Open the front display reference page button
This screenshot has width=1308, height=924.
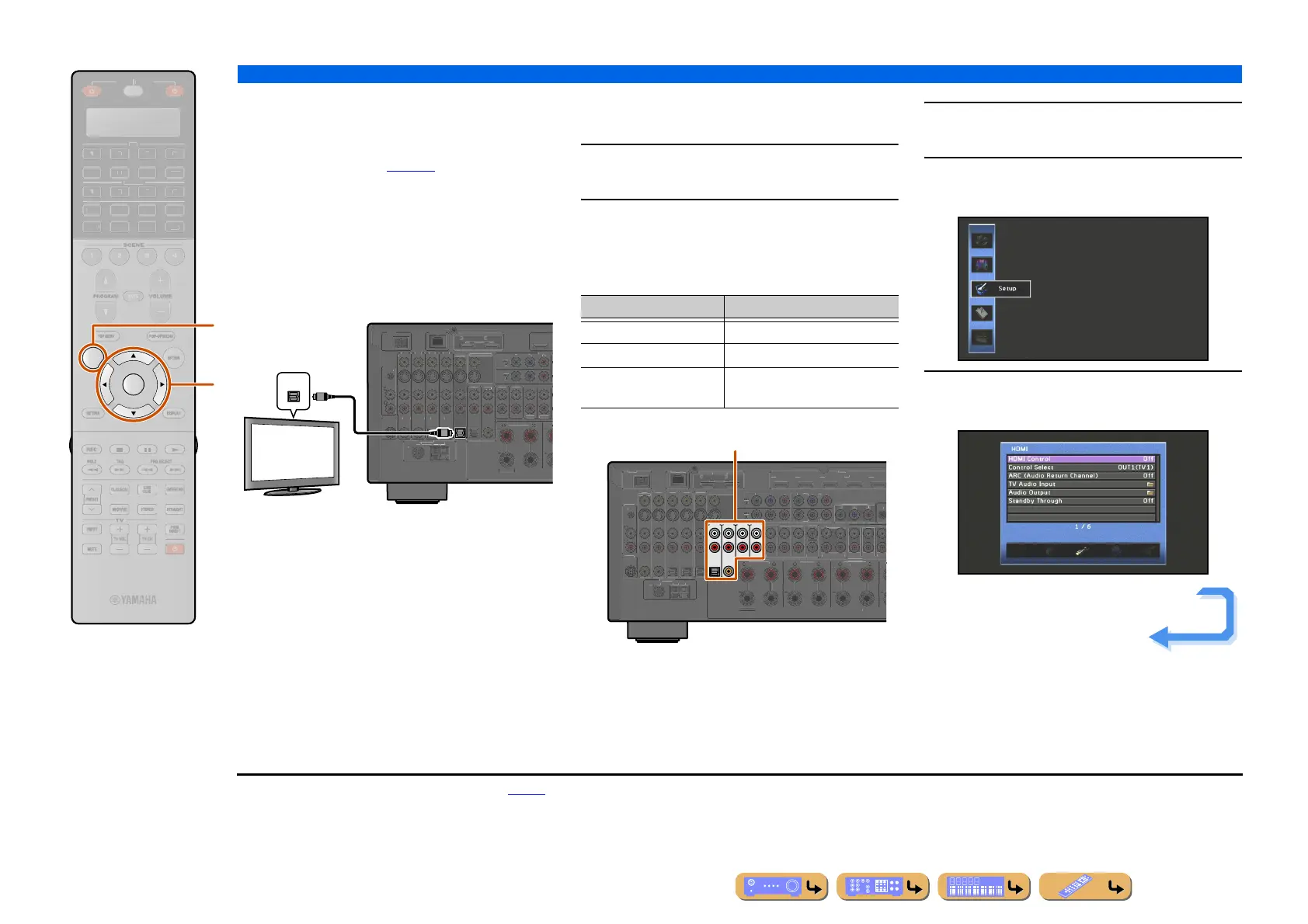point(983,886)
